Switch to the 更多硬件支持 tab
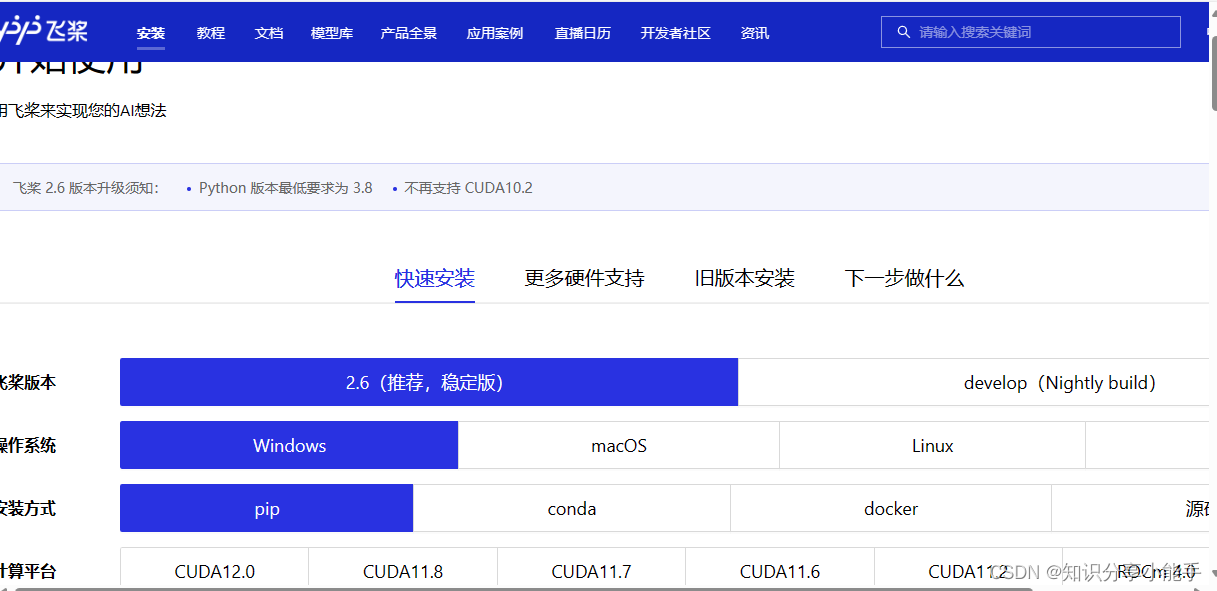 [x=585, y=278]
